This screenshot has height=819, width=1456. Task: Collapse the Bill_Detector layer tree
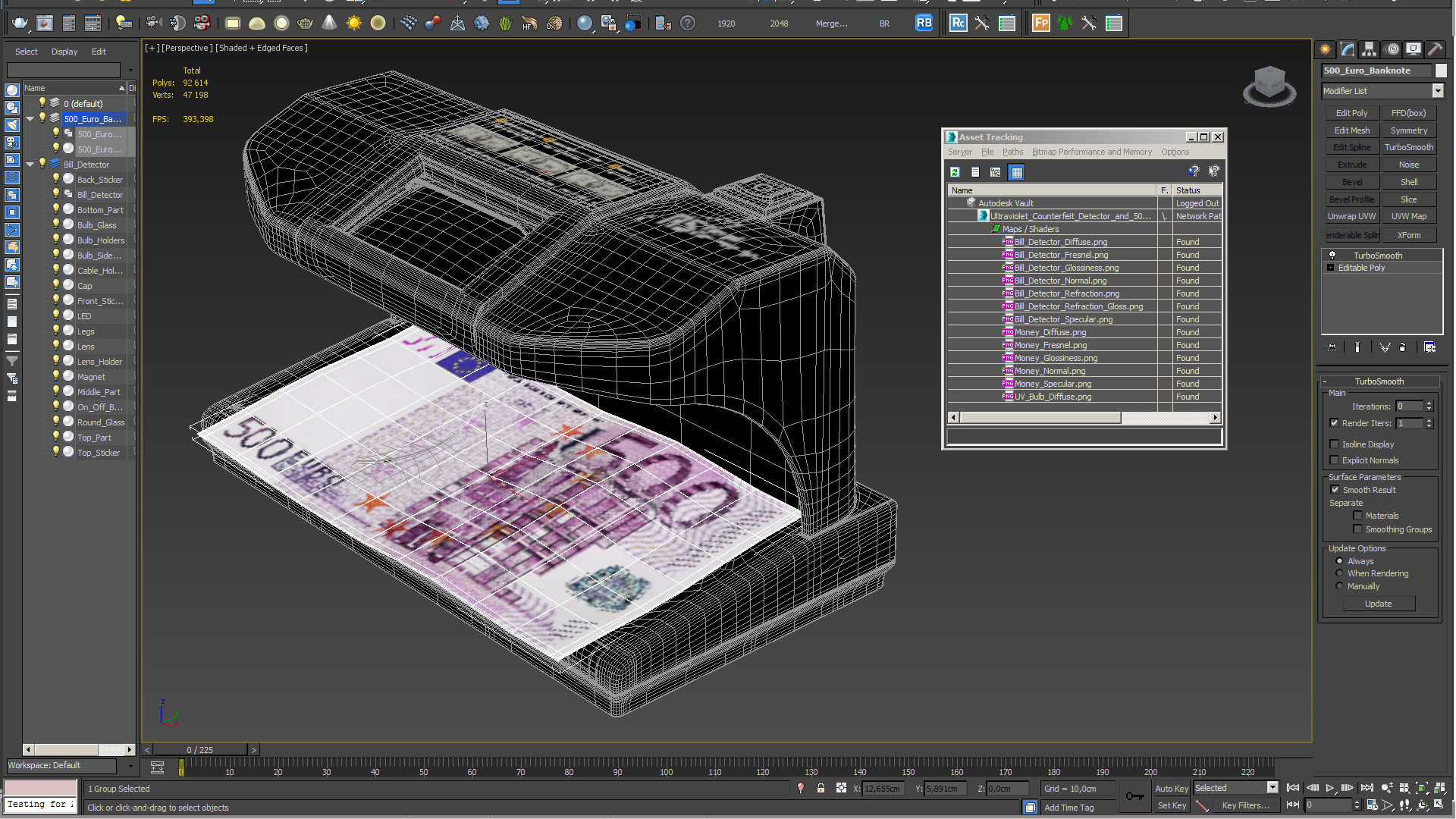(30, 165)
